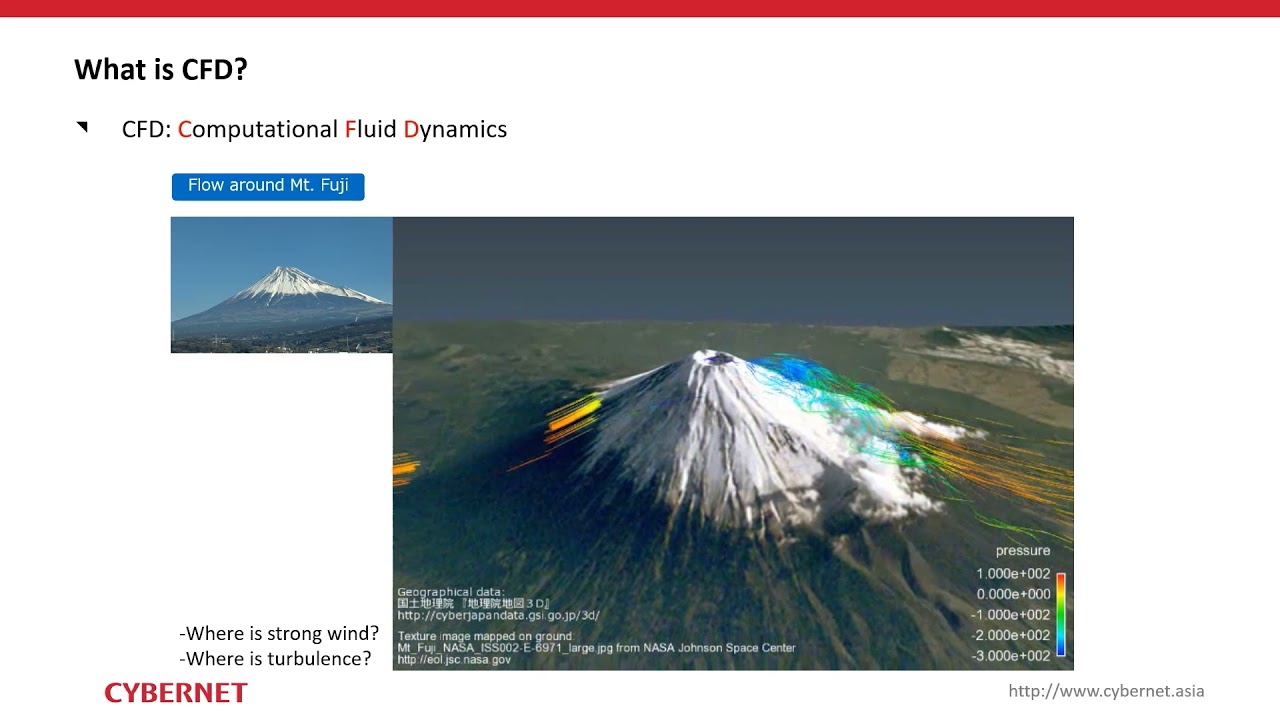Viewport: 1280px width, 720px height.
Task: Click the CYBERNET logo
Action: pyautogui.click(x=176, y=693)
